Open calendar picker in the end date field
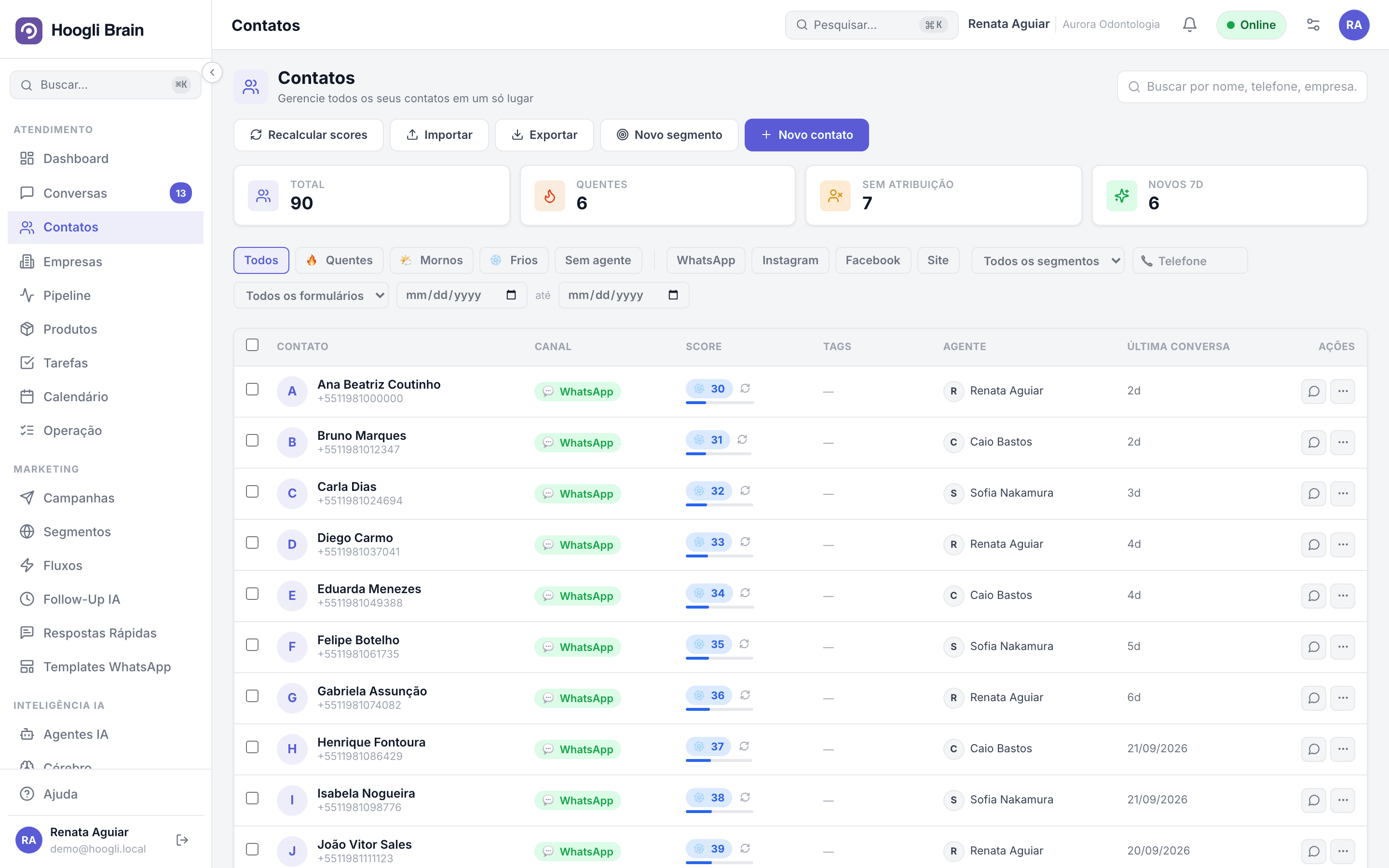Screen dimensions: 1389x868 point(673,295)
